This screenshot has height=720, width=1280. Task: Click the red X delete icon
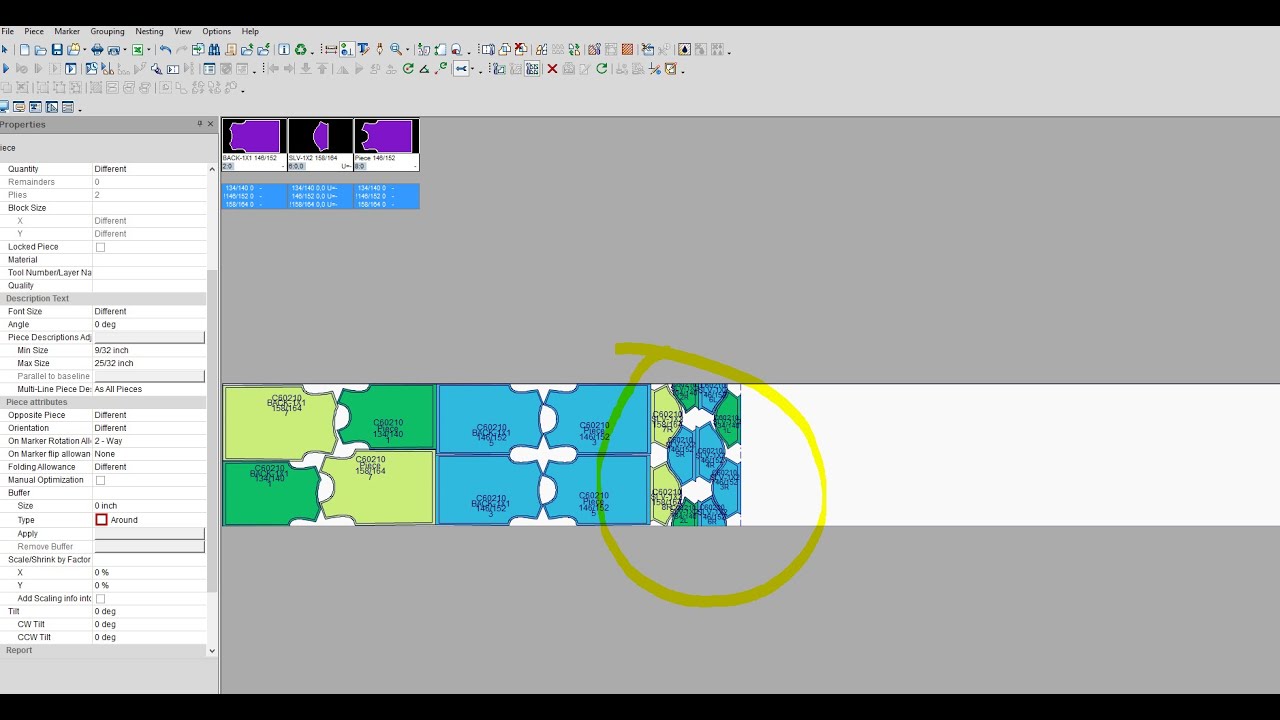552,69
